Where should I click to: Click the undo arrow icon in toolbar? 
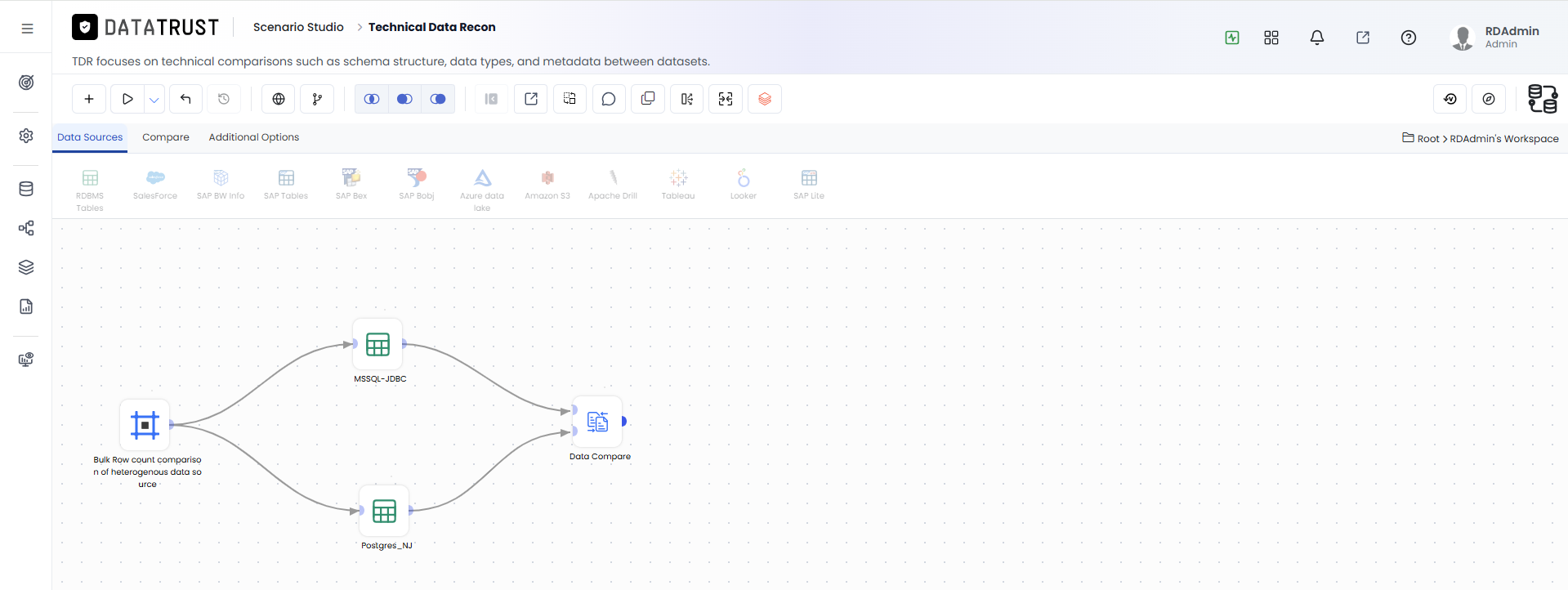(185, 99)
